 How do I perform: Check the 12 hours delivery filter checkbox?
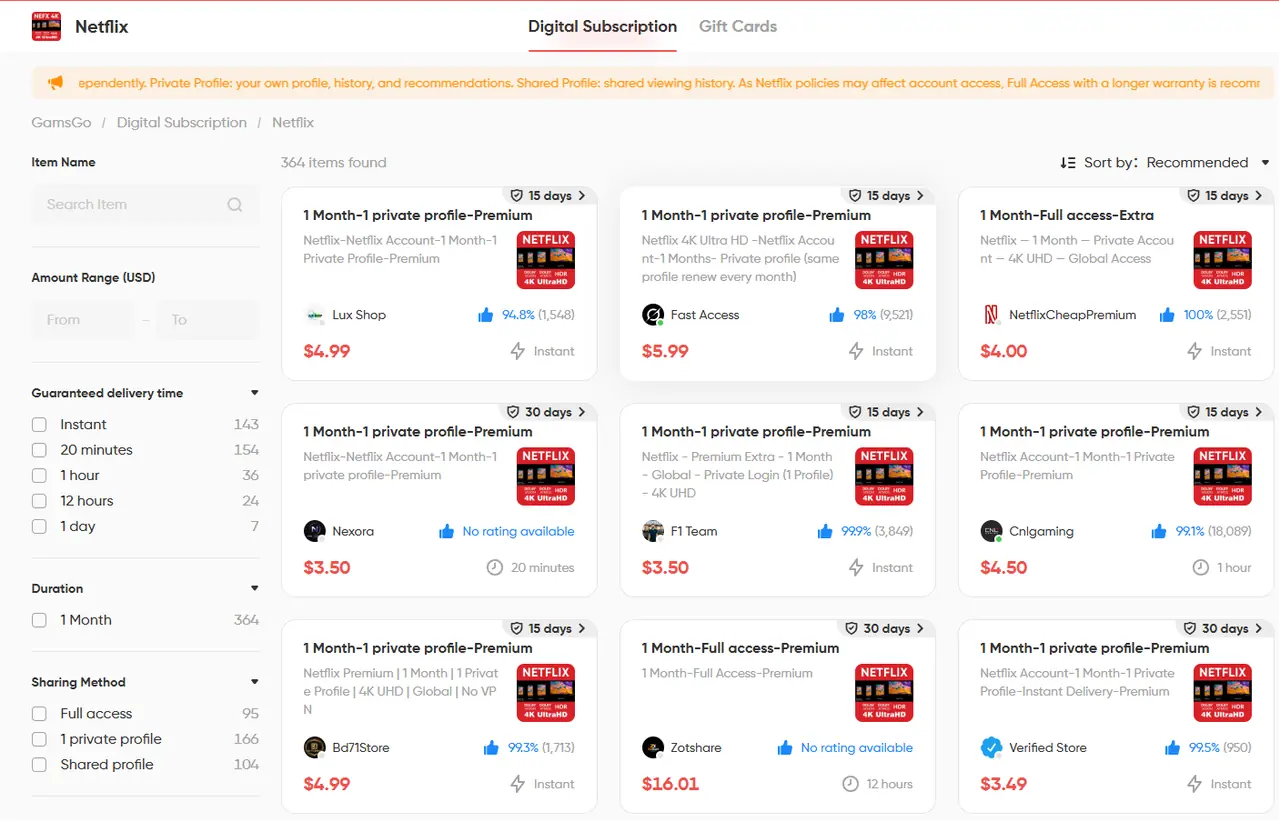39,501
